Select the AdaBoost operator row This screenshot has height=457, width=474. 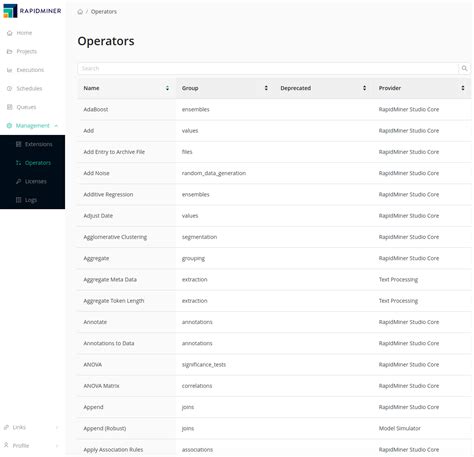click(x=274, y=109)
